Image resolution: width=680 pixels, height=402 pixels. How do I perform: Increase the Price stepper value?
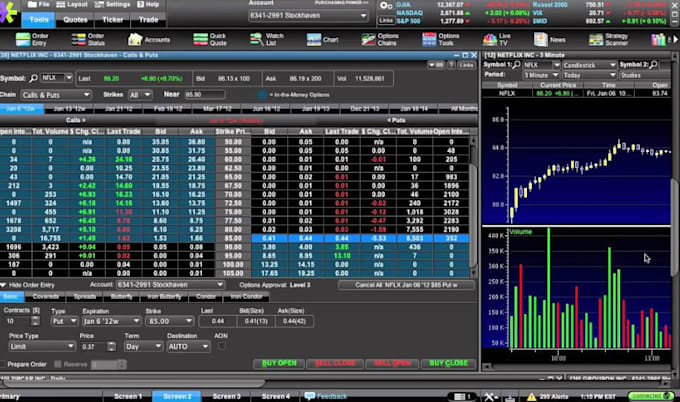point(111,343)
